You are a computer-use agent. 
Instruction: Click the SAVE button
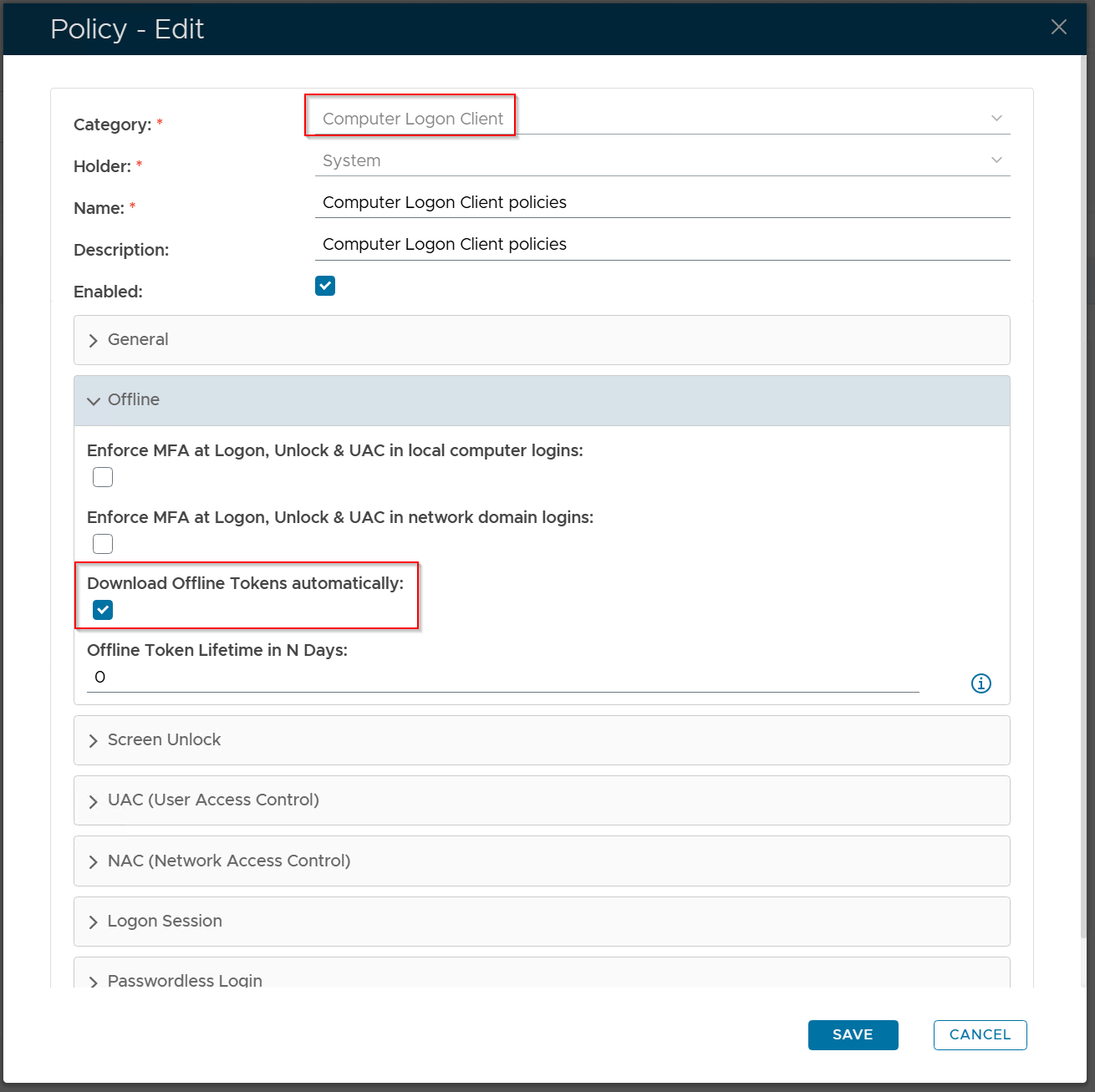(853, 1034)
